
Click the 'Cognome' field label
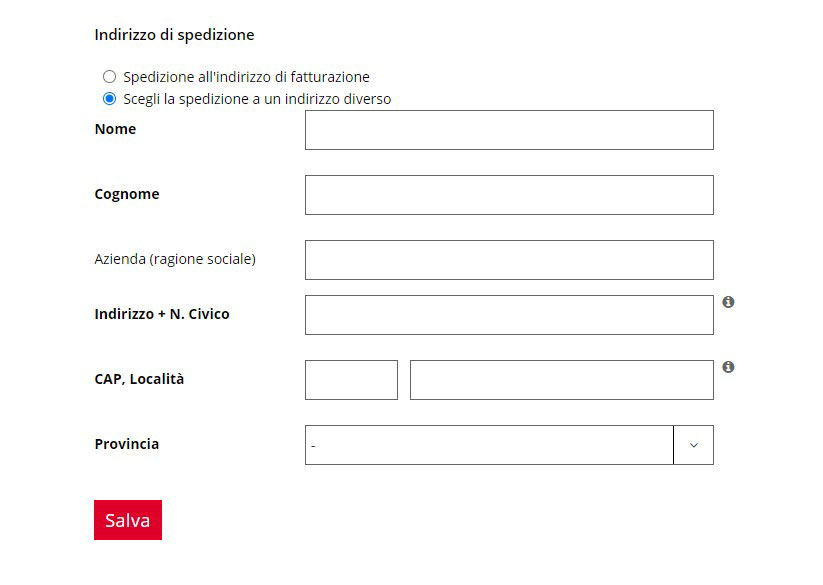point(127,194)
